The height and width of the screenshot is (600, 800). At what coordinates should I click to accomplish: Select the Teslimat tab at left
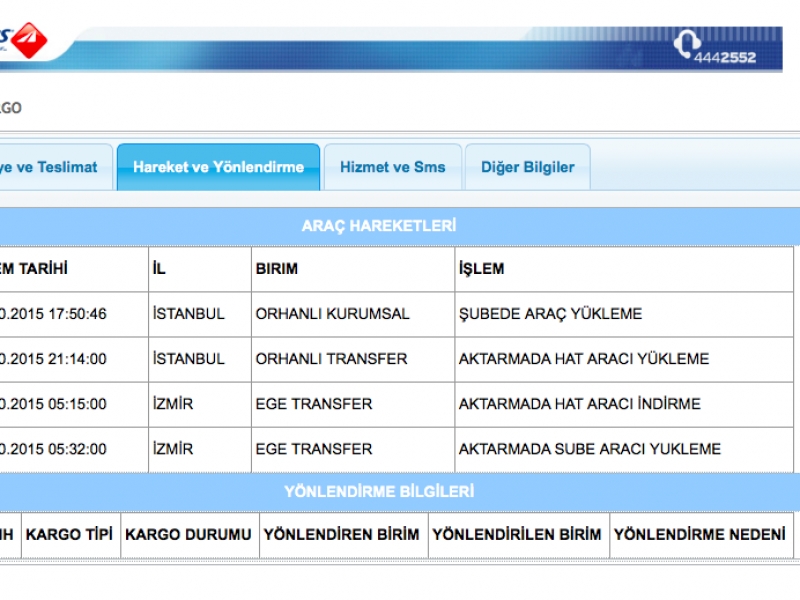[x=52, y=167]
